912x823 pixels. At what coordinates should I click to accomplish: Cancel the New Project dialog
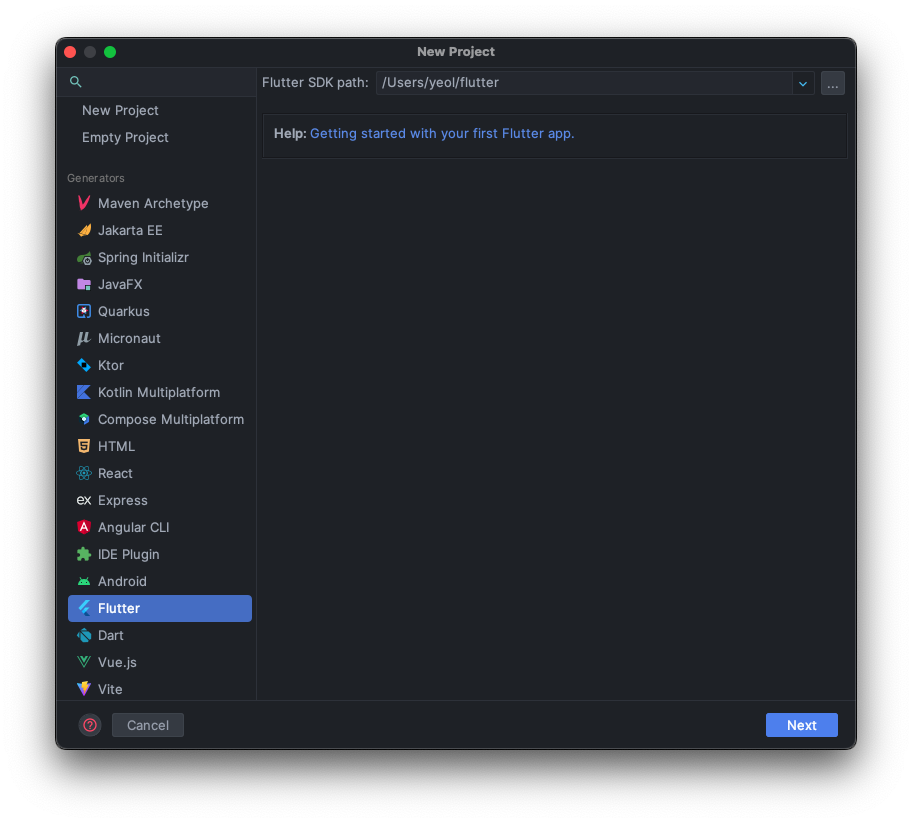click(x=148, y=725)
